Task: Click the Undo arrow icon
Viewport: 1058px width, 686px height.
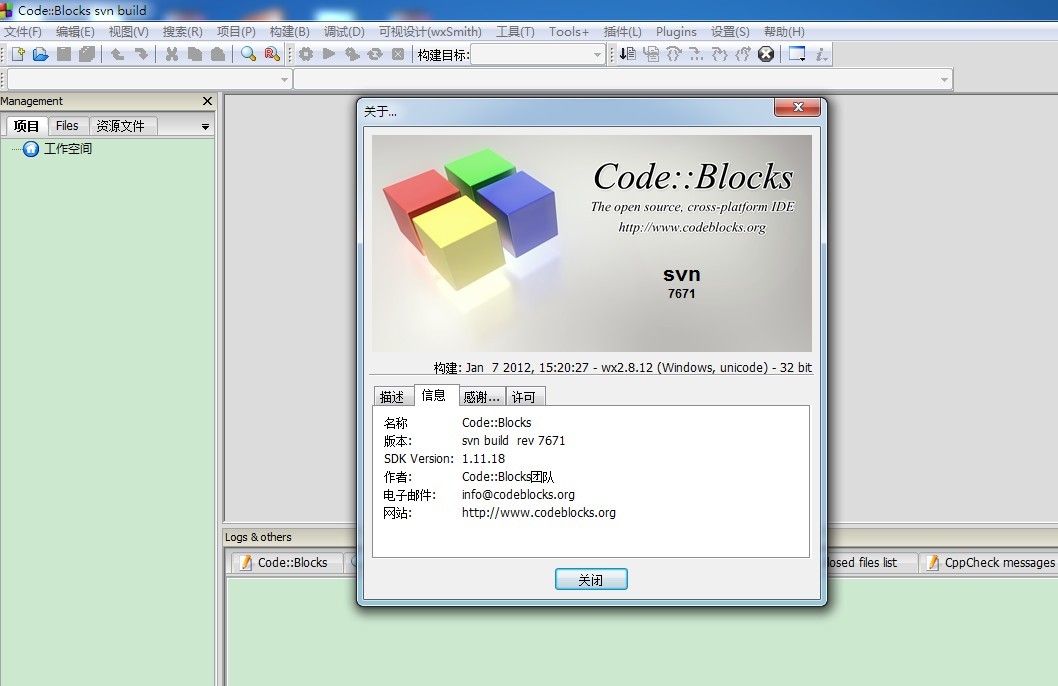Action: 117,54
